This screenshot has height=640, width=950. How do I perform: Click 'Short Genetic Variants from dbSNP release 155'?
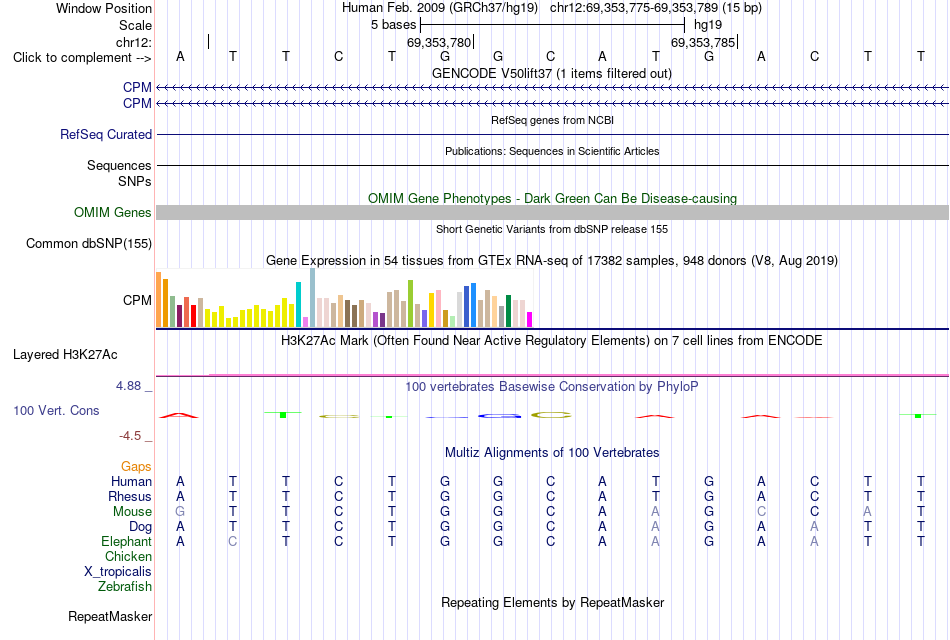(x=552, y=229)
